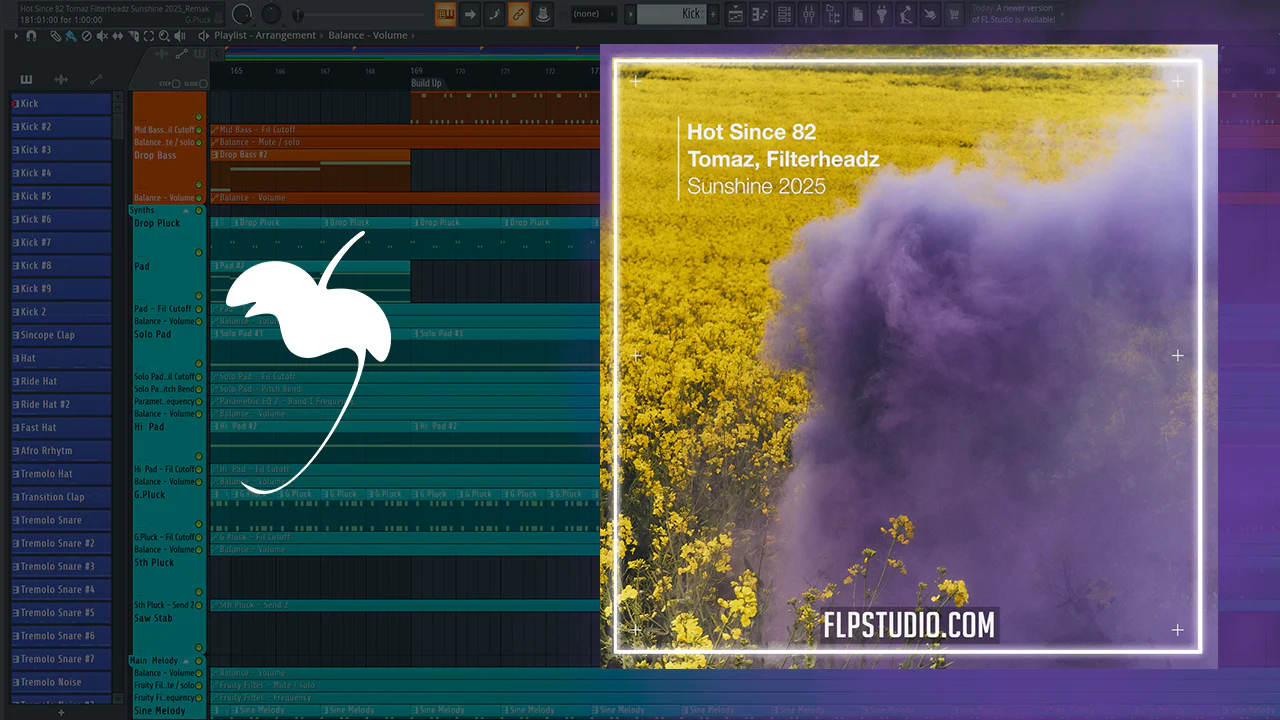The width and height of the screenshot is (1280, 720).
Task: Select the Sincope Clap pattern
Action: [x=61, y=335]
